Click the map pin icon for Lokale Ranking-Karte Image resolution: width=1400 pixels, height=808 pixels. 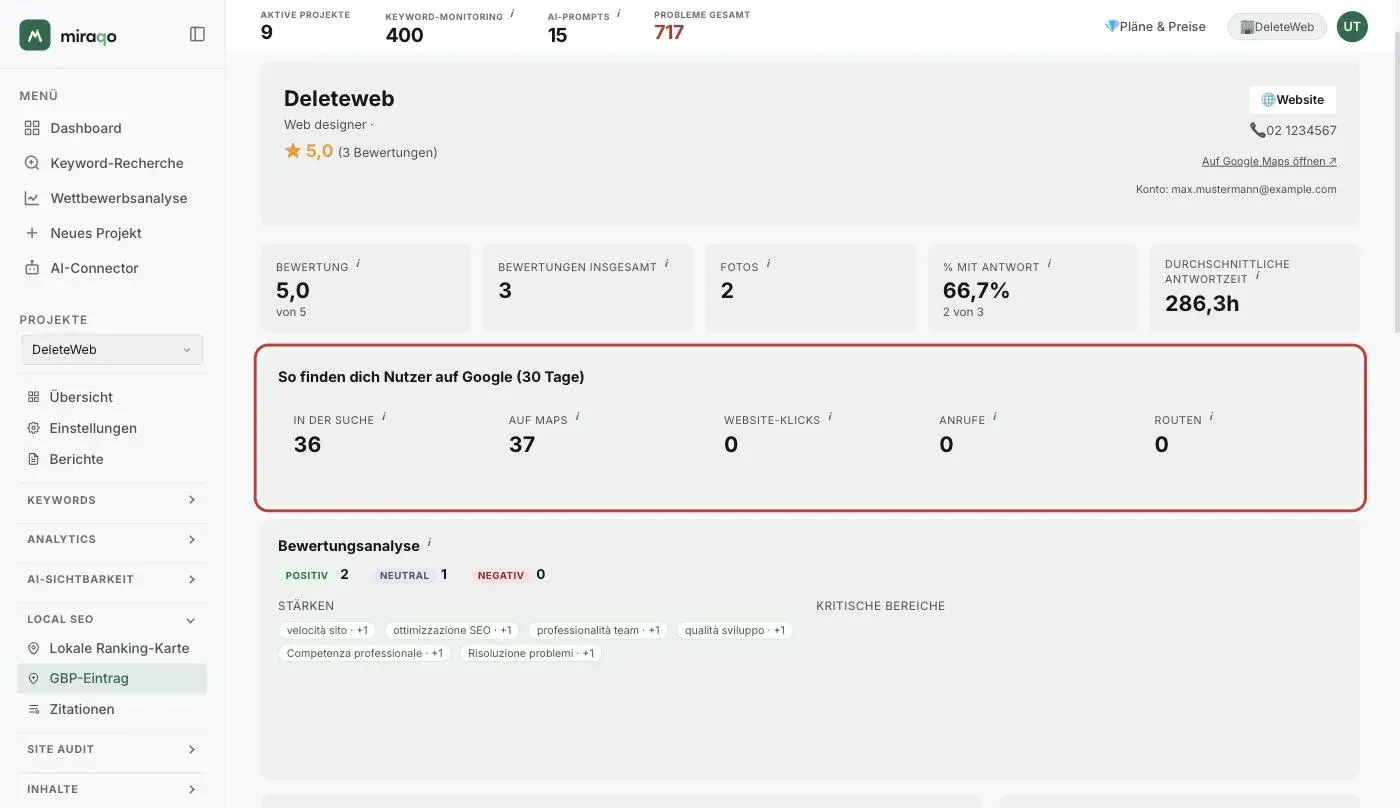pyautogui.click(x=33, y=648)
